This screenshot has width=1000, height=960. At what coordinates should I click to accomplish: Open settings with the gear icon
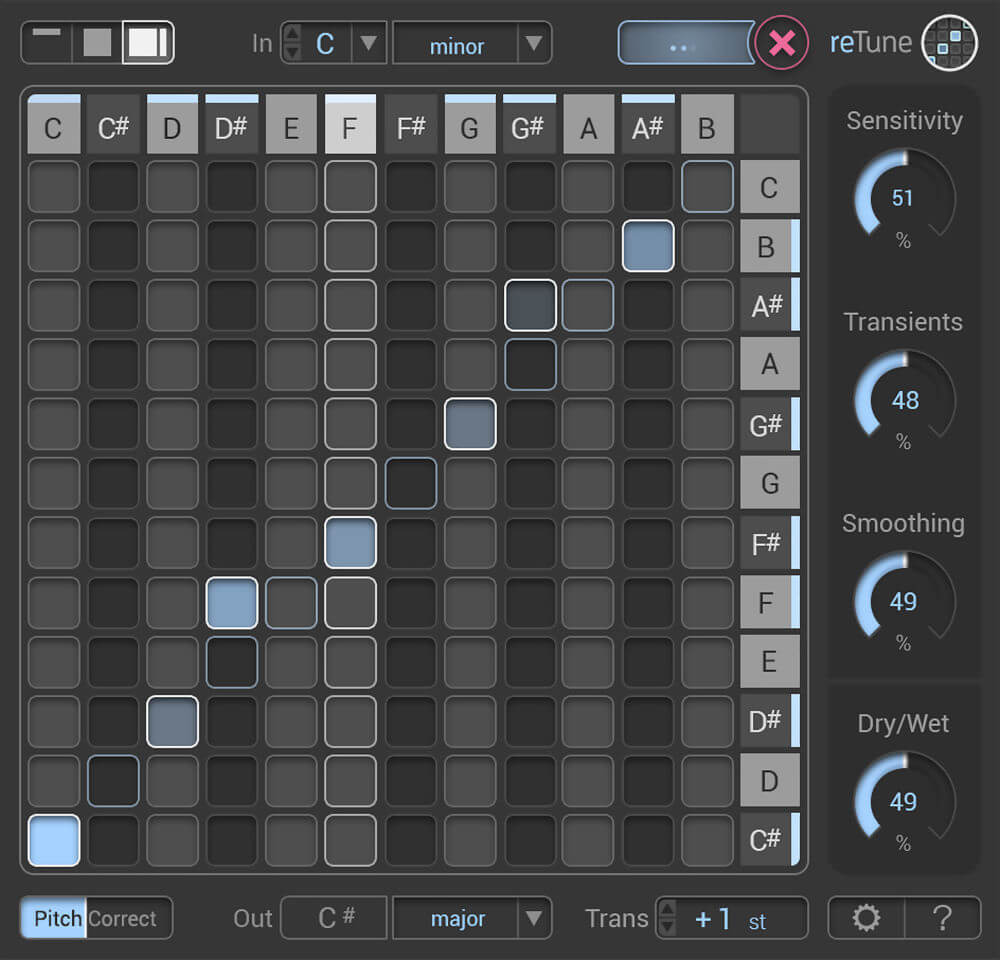pos(866,918)
